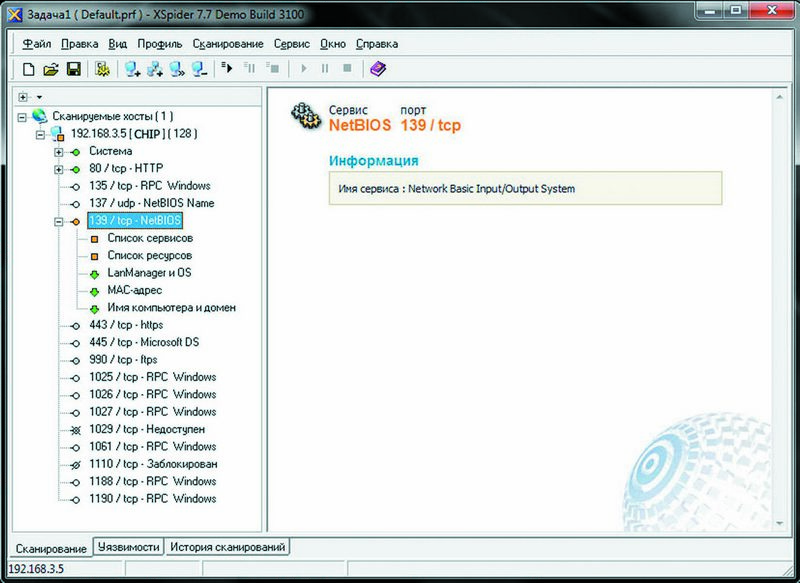The width and height of the screenshot is (800, 583).
Task: Save the task with the floppy disk icon
Action: (74, 69)
